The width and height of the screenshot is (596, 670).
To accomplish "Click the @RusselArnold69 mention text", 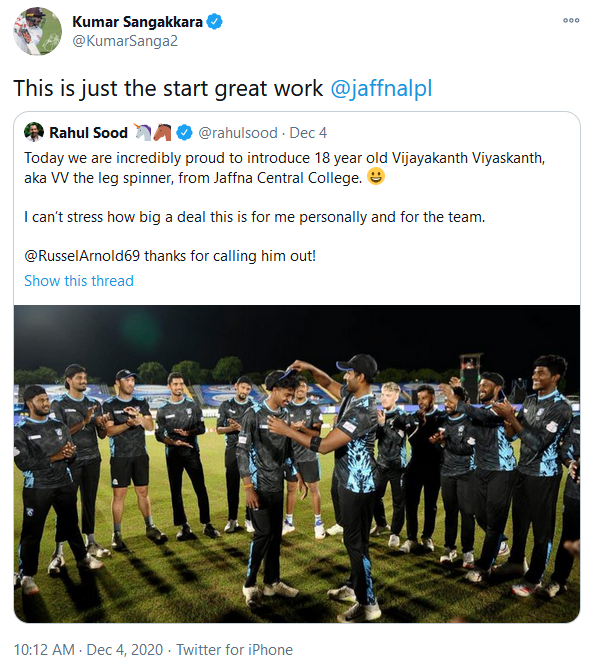I will point(82,256).
